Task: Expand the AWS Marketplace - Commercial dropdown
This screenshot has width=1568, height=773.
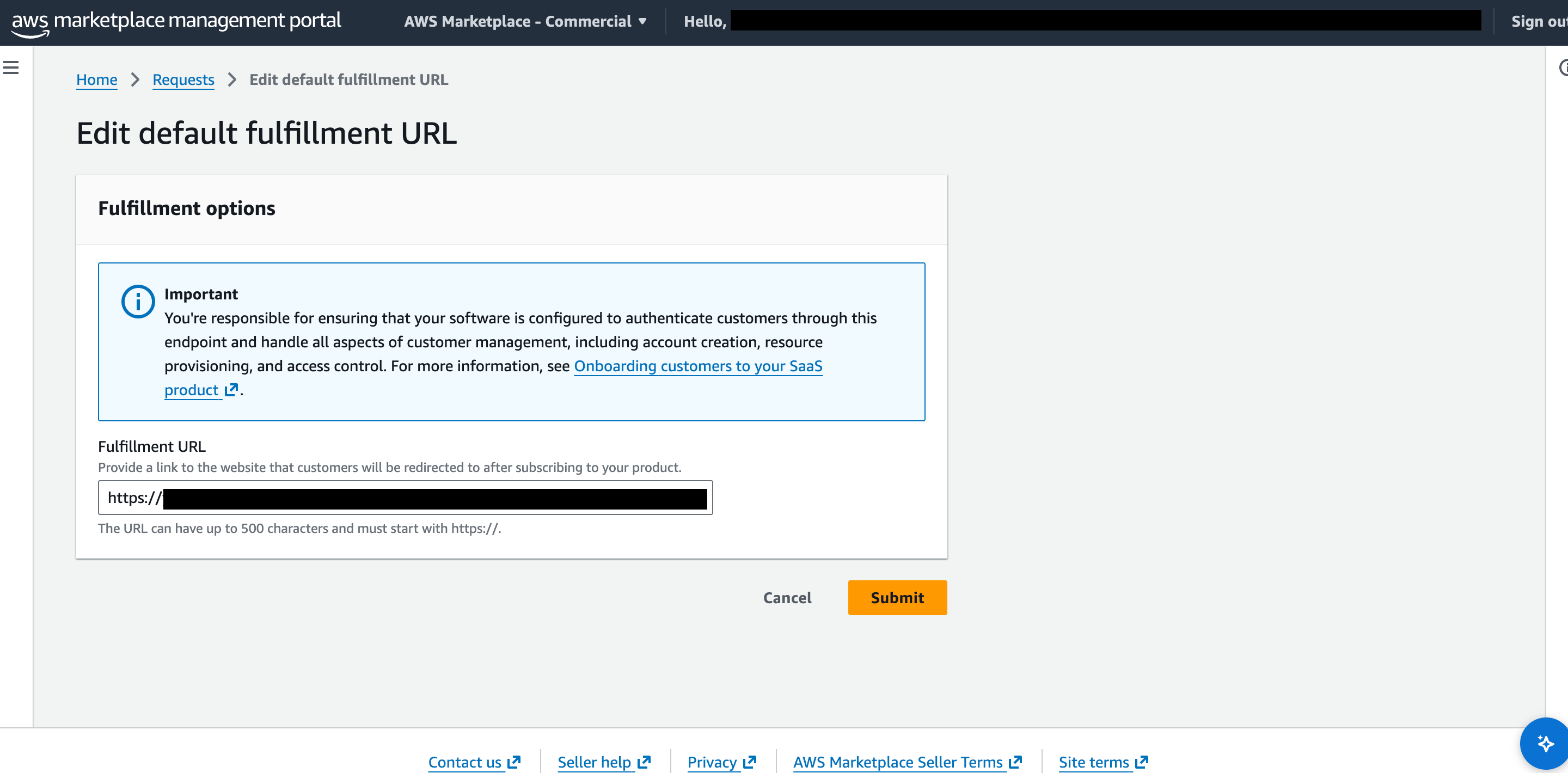Action: [x=525, y=21]
